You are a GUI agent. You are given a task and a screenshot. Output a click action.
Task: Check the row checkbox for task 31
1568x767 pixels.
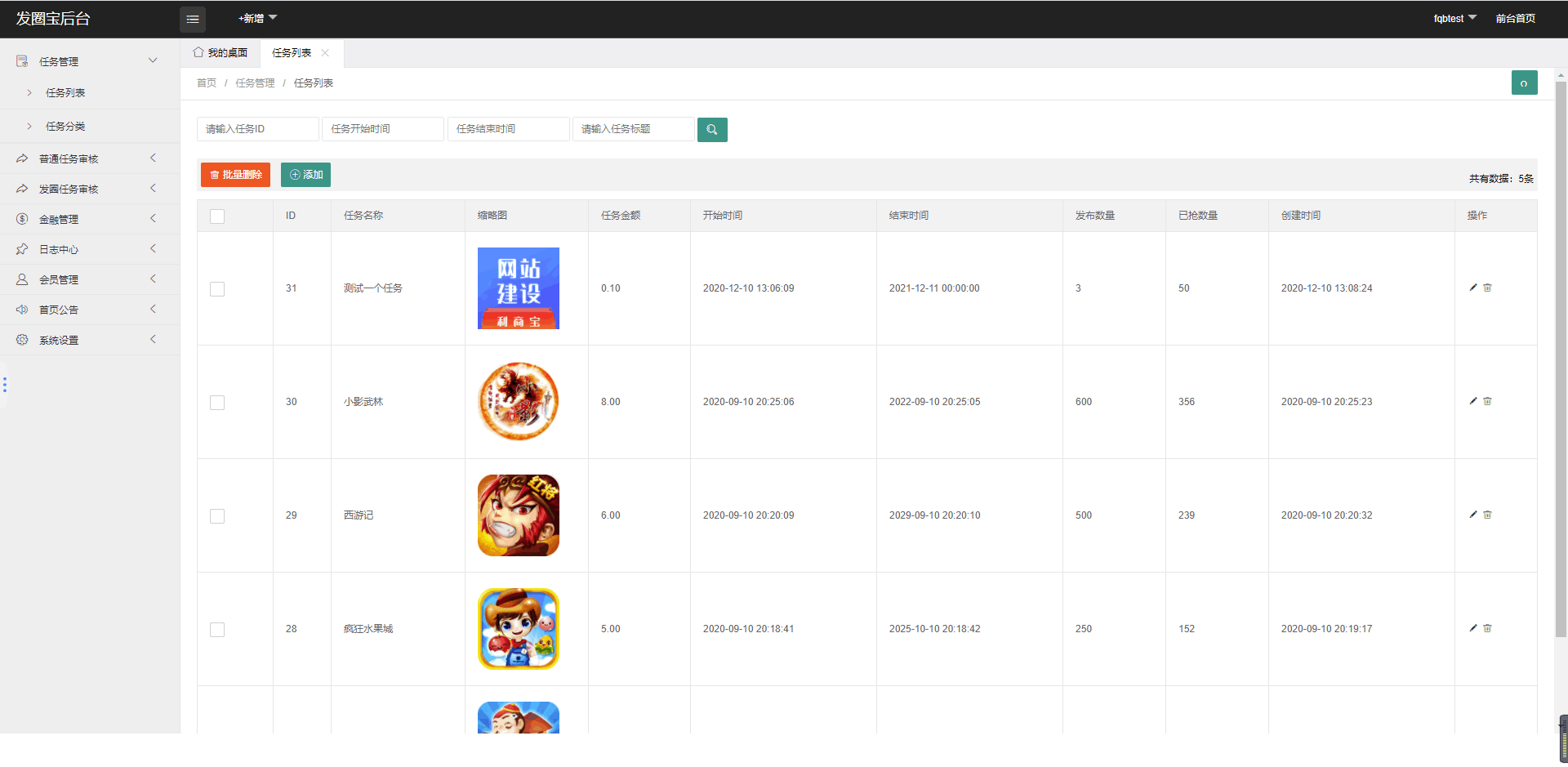[x=217, y=289]
